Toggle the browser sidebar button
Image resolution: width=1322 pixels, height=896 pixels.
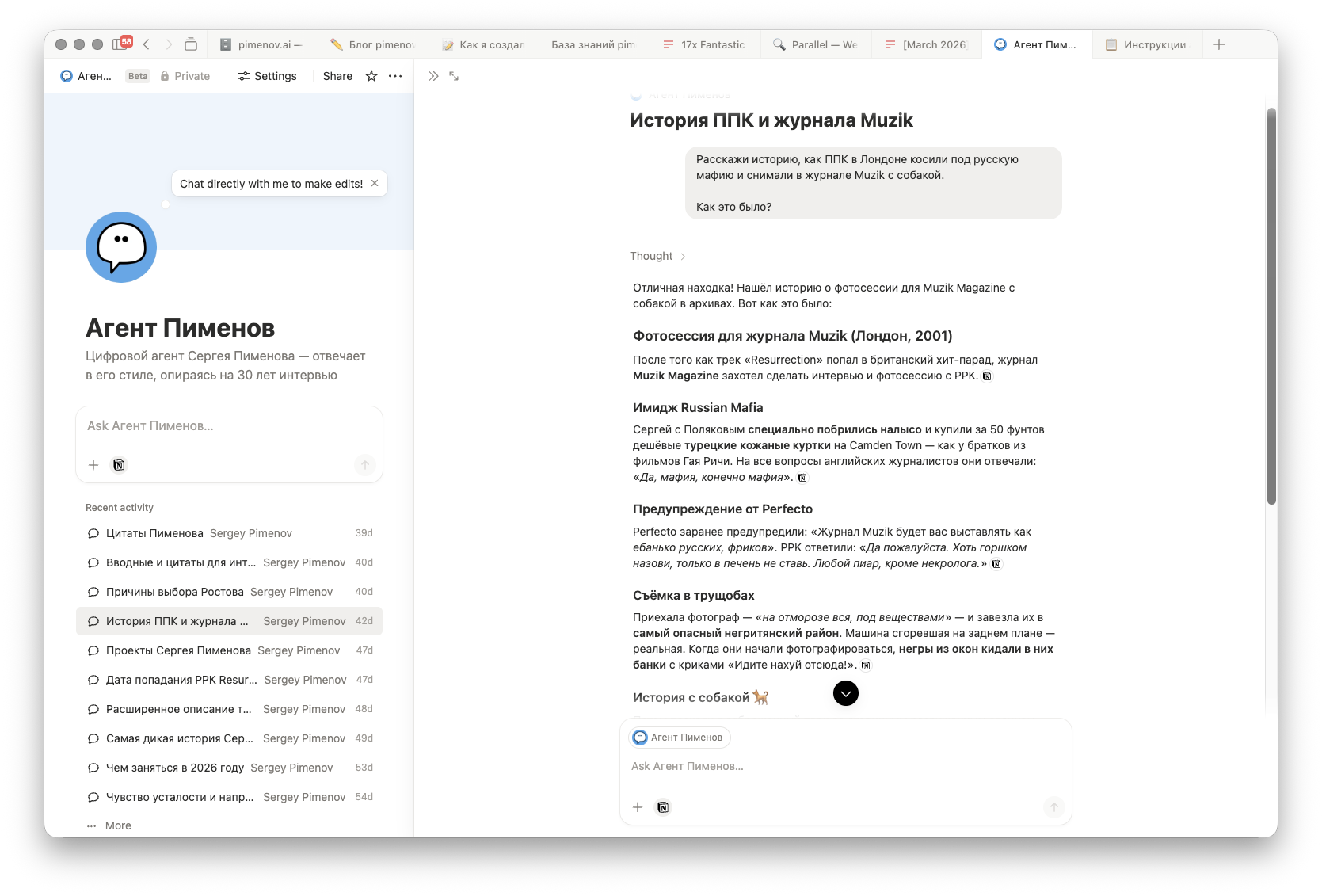click(120, 44)
